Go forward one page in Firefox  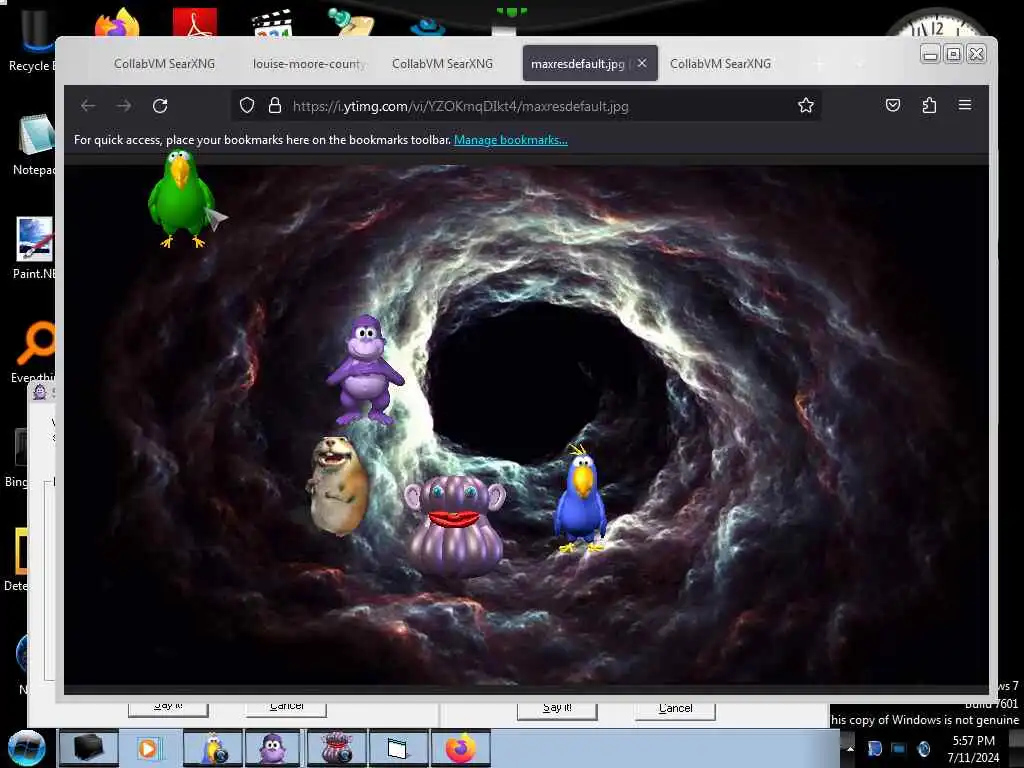[123, 106]
